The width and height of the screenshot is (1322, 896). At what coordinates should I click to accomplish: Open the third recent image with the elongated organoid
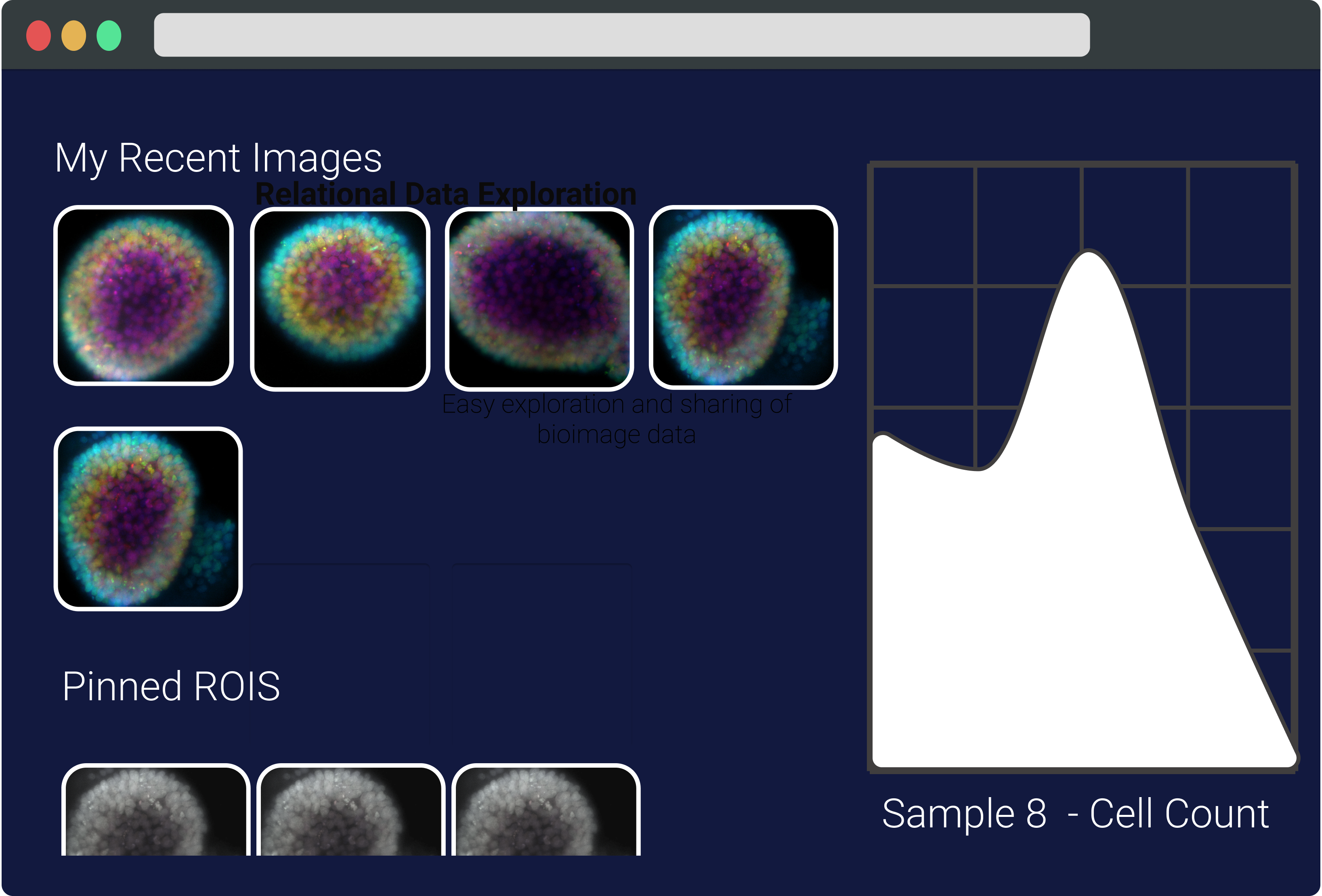[539, 299]
